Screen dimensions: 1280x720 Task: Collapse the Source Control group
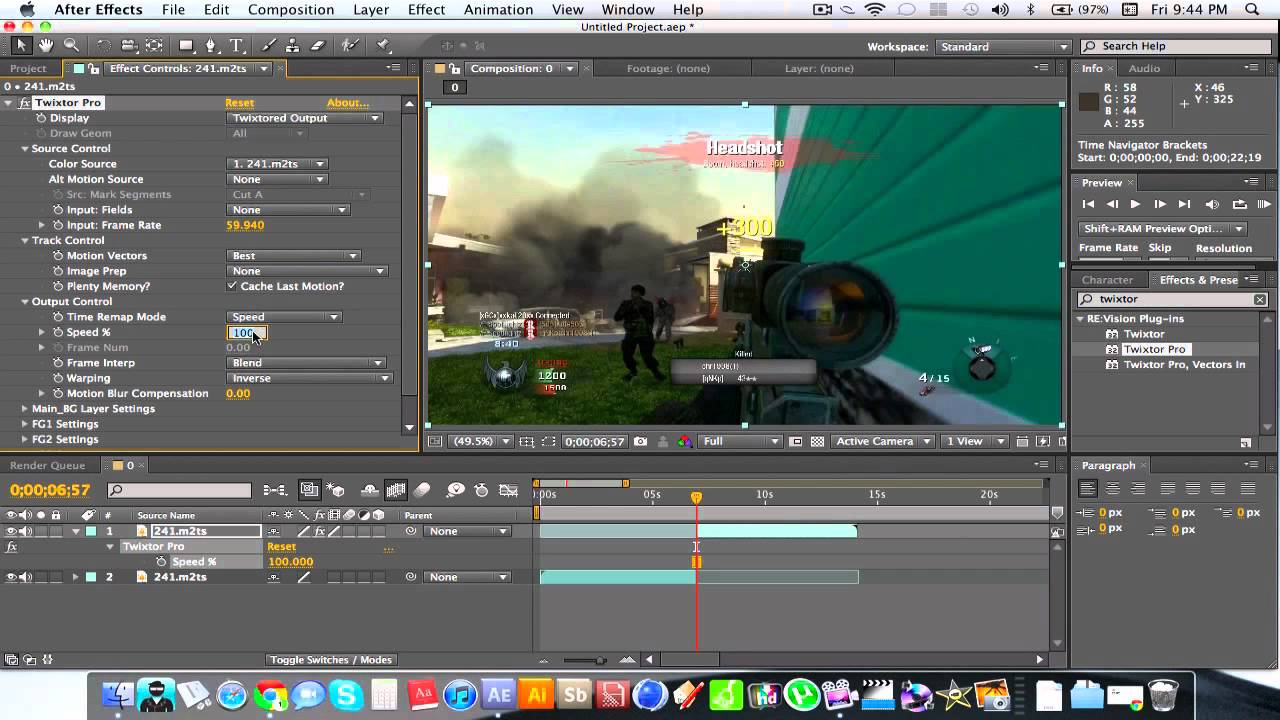pyautogui.click(x=25, y=149)
